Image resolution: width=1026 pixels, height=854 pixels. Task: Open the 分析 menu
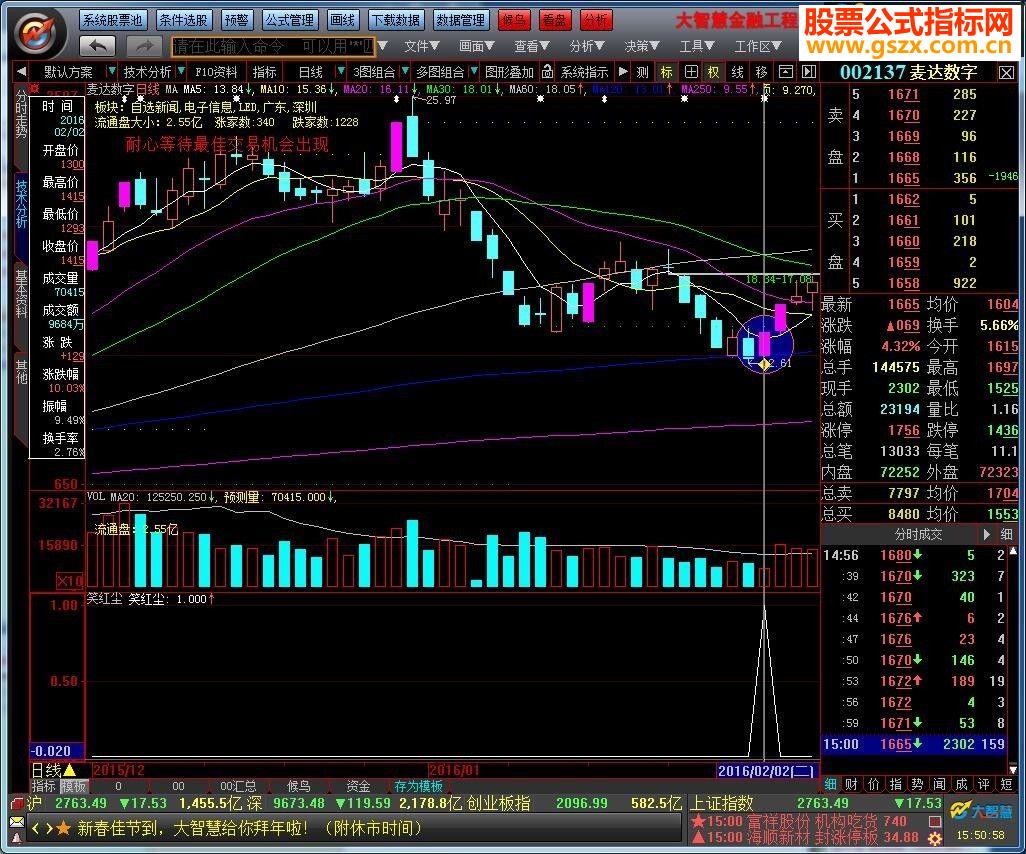pos(587,46)
